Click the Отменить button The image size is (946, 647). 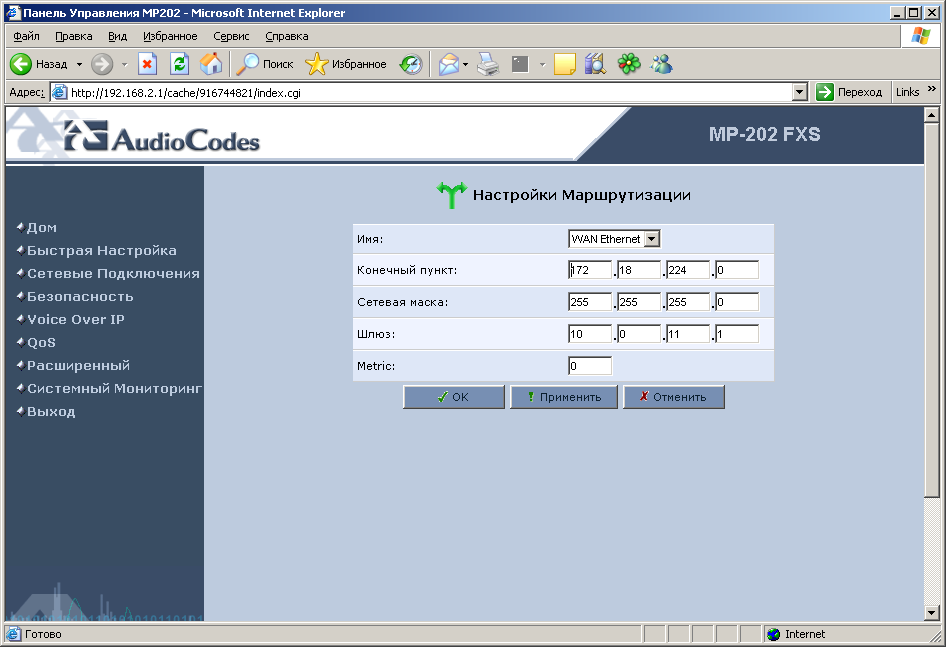coord(674,397)
